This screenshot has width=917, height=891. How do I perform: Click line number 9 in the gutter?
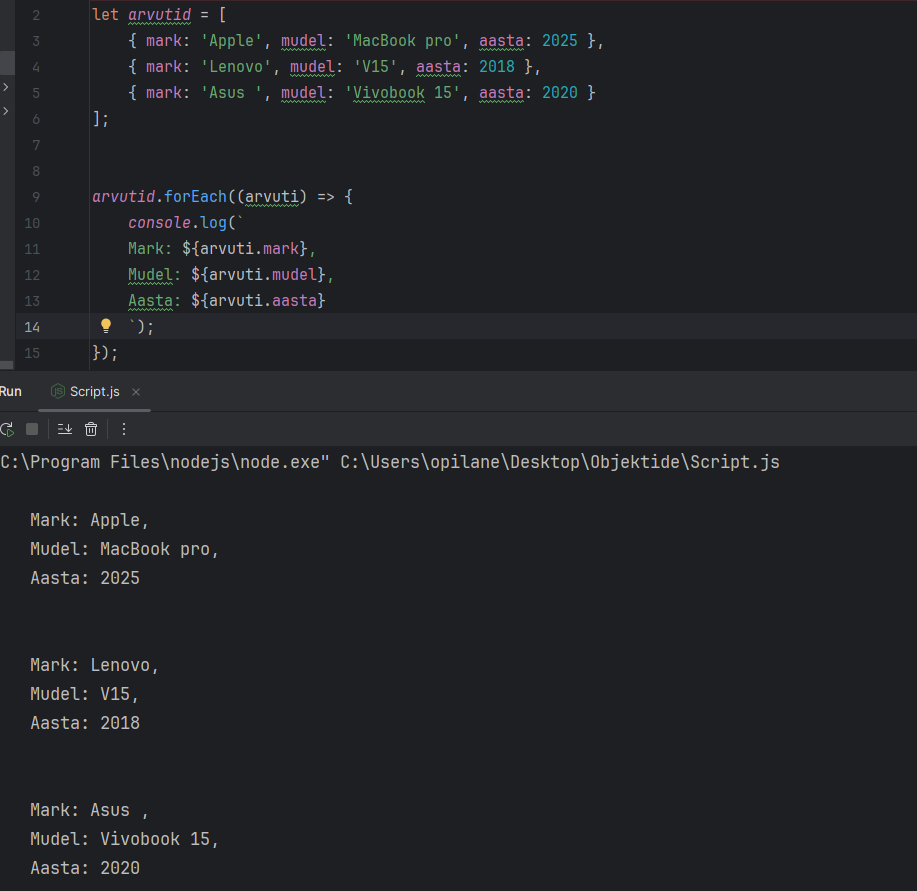tap(35, 197)
